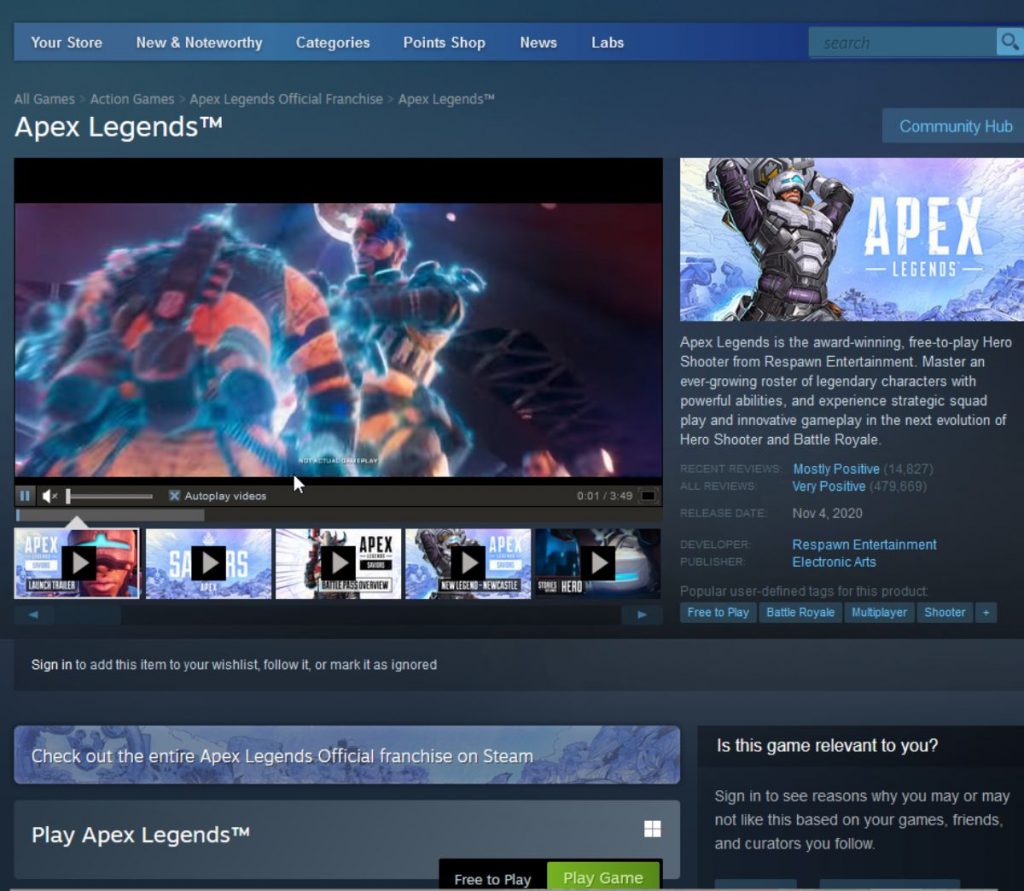Advance the thumbnail carousel with the right arrow
Viewport: 1024px width, 891px height.
coord(641,614)
